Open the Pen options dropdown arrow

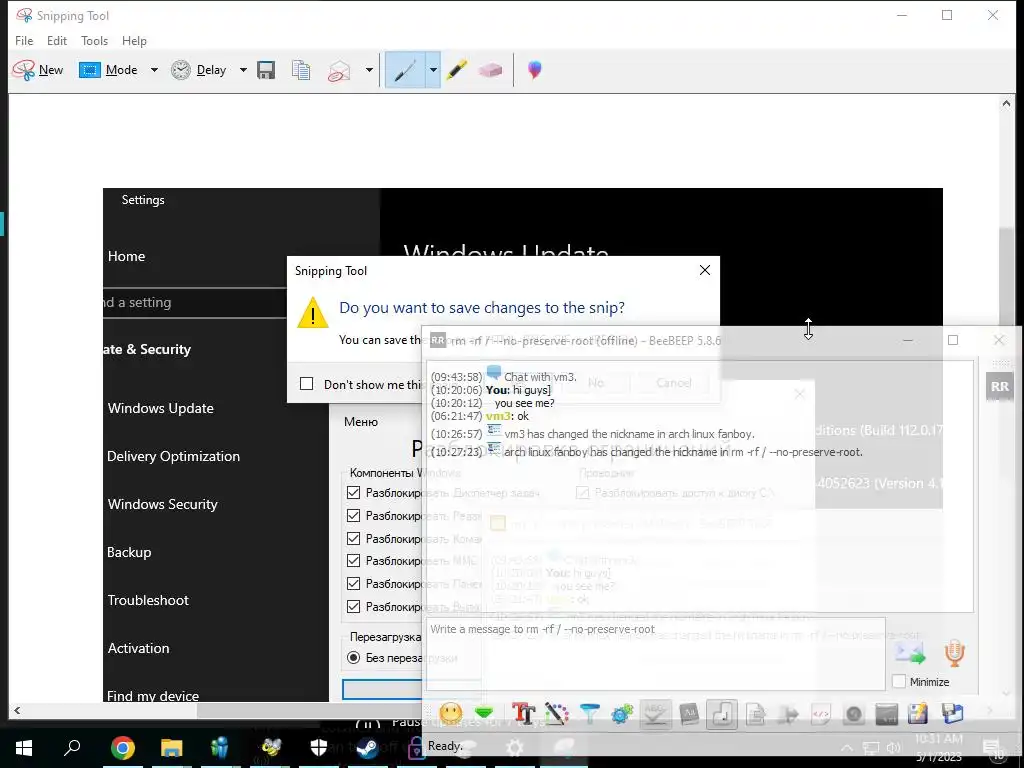(433, 70)
